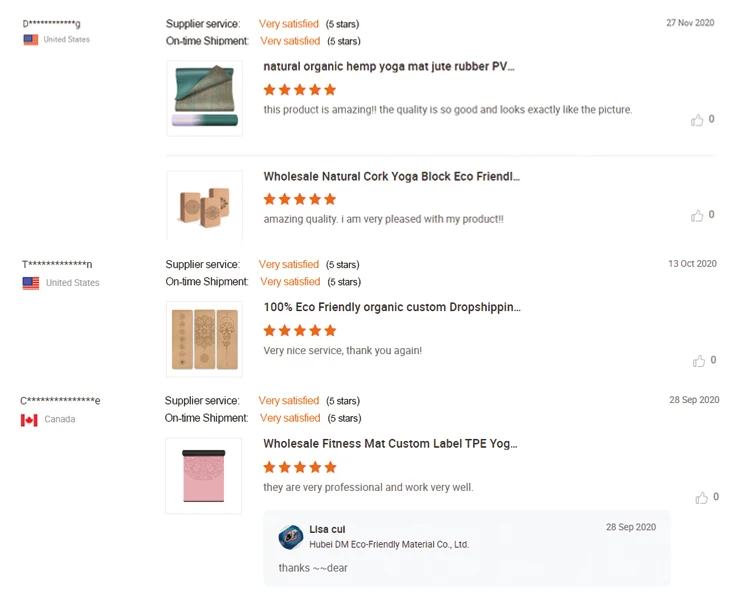Click the Canada flag icon

(x=29, y=420)
